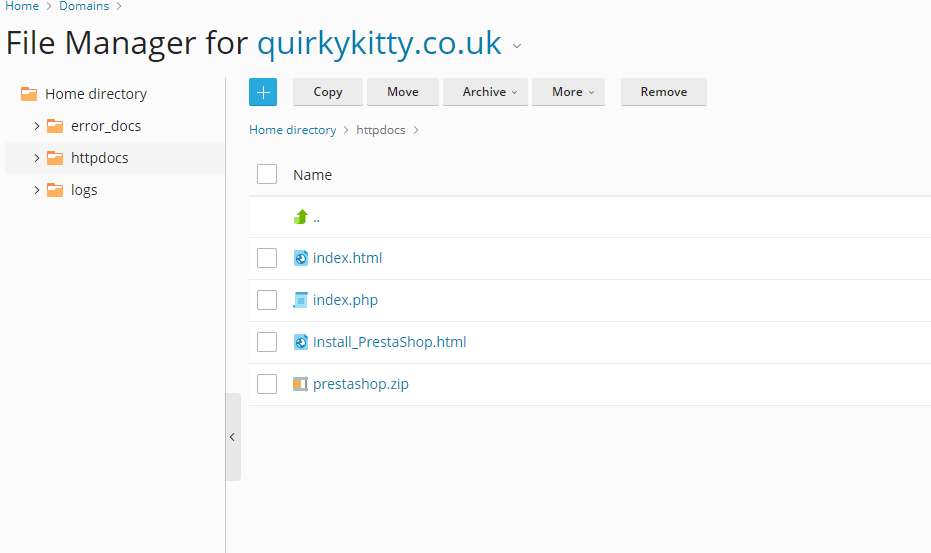Click the green up-arrow parent directory icon

tap(301, 217)
